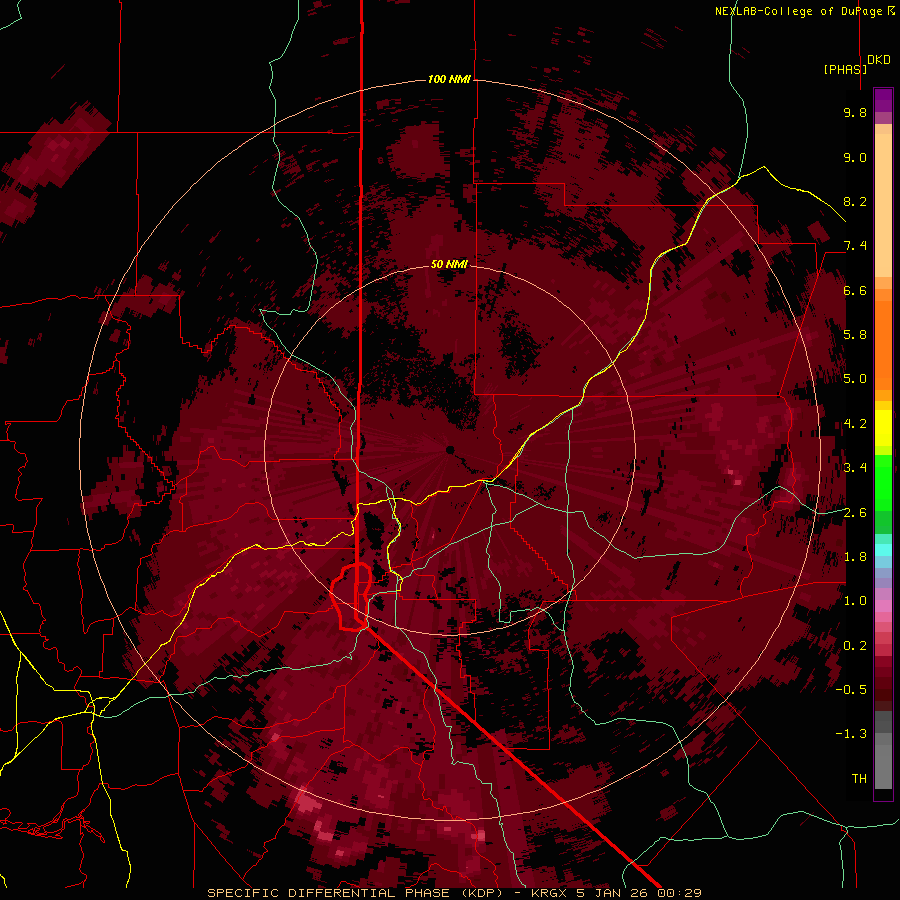Click the 4.2 scale value
The image size is (900, 900).
pyautogui.click(x=855, y=424)
